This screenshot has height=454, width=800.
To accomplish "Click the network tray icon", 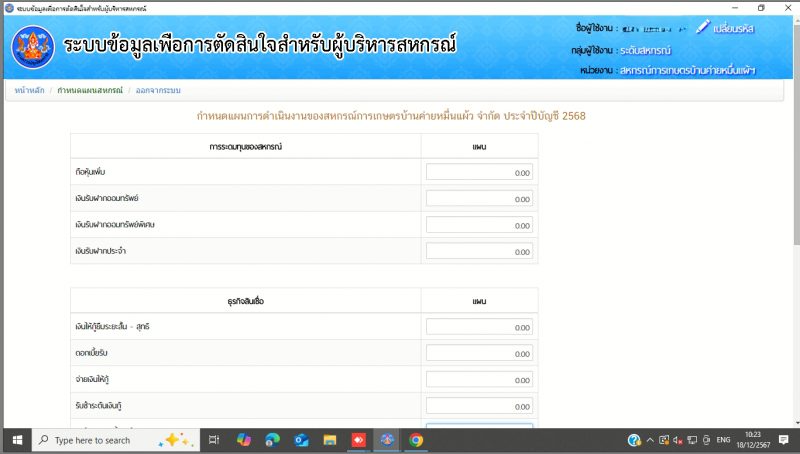I will 692,440.
